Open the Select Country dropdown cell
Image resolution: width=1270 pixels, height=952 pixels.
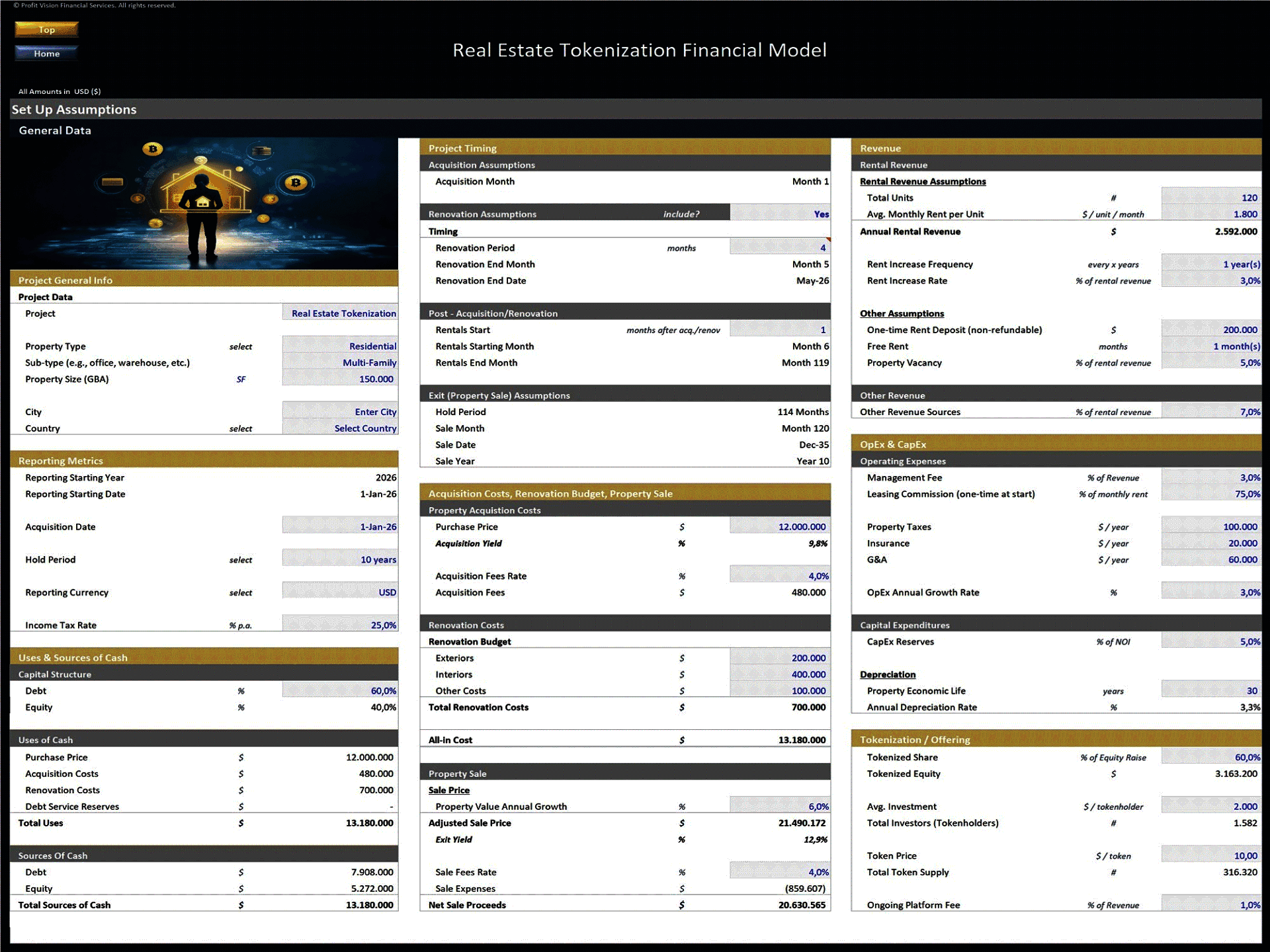(340, 428)
